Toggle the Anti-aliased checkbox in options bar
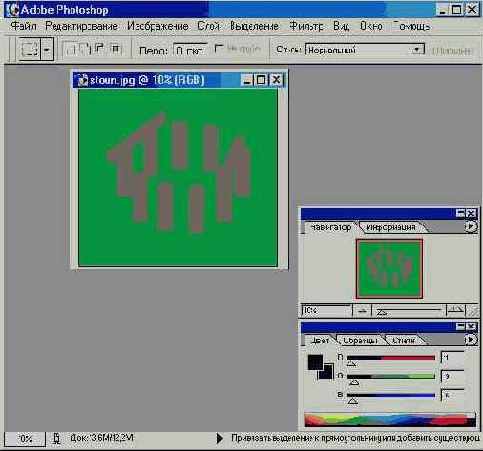 coord(218,49)
